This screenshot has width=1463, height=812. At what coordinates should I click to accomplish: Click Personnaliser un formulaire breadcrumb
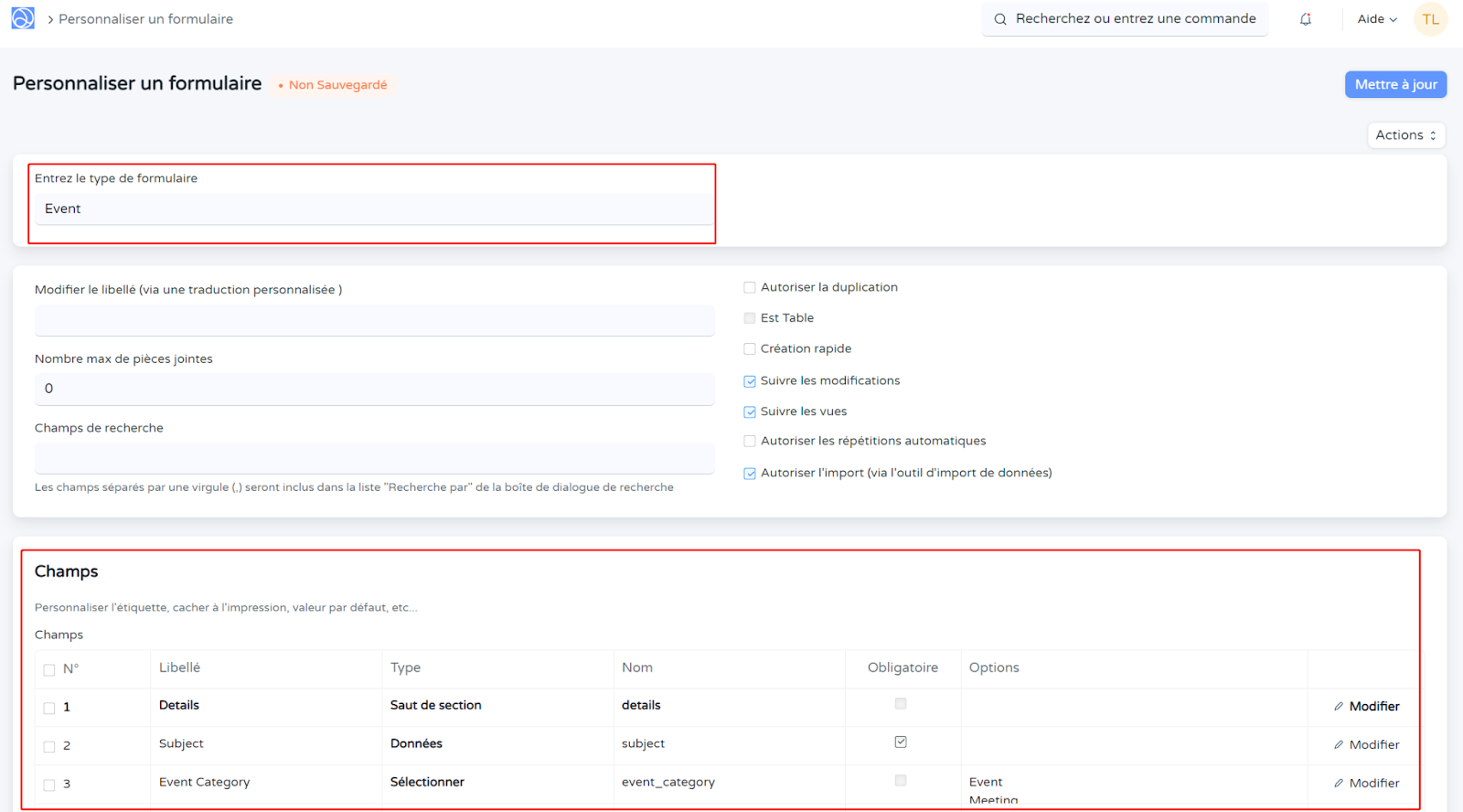point(145,19)
